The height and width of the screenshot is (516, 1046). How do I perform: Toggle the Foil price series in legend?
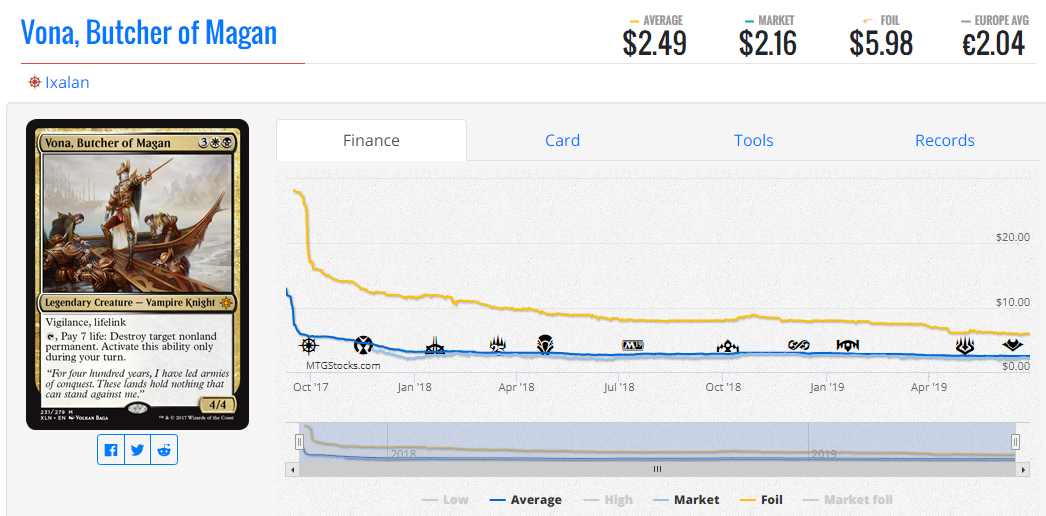[x=762, y=499]
